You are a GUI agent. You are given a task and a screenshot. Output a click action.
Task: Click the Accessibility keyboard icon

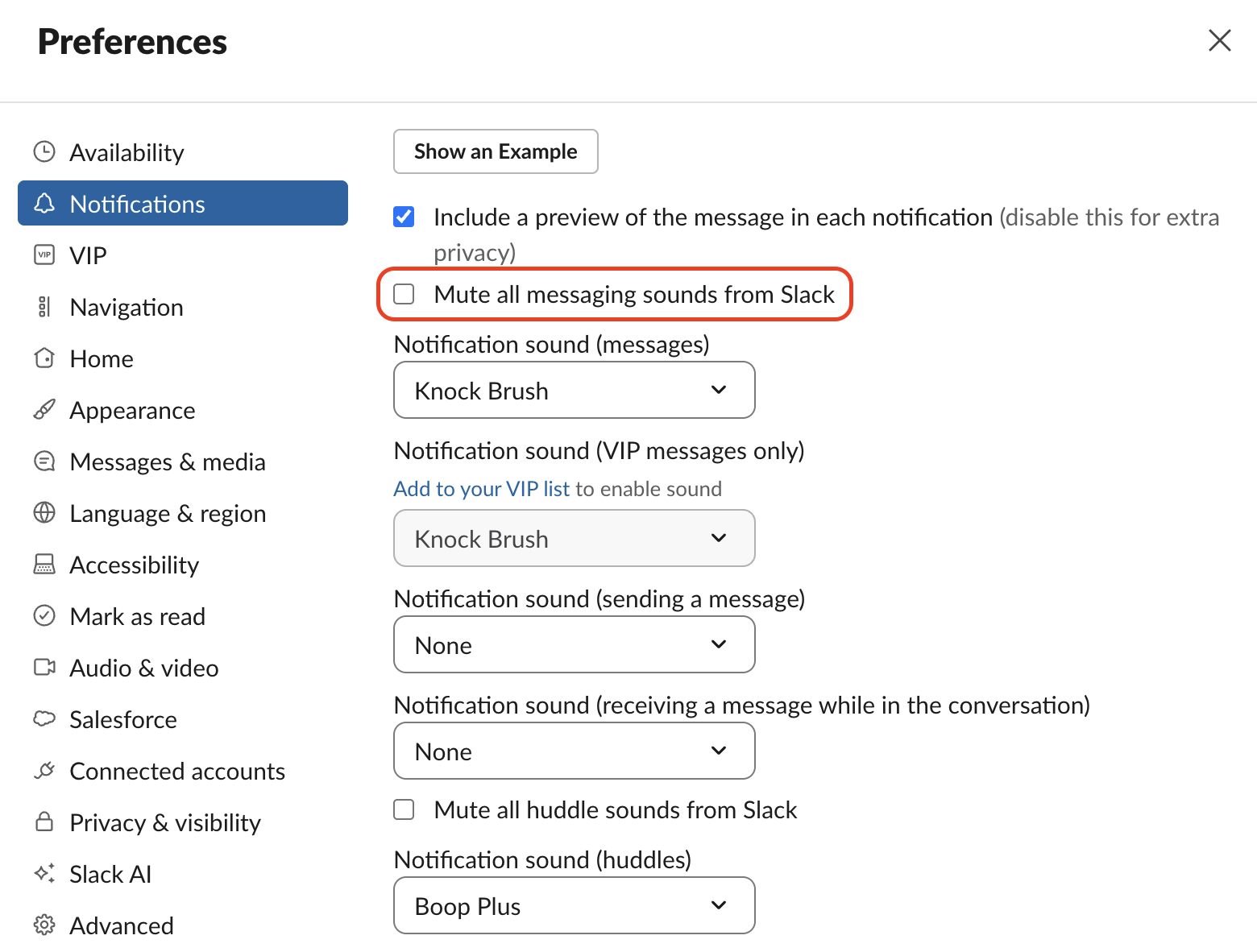coord(44,564)
